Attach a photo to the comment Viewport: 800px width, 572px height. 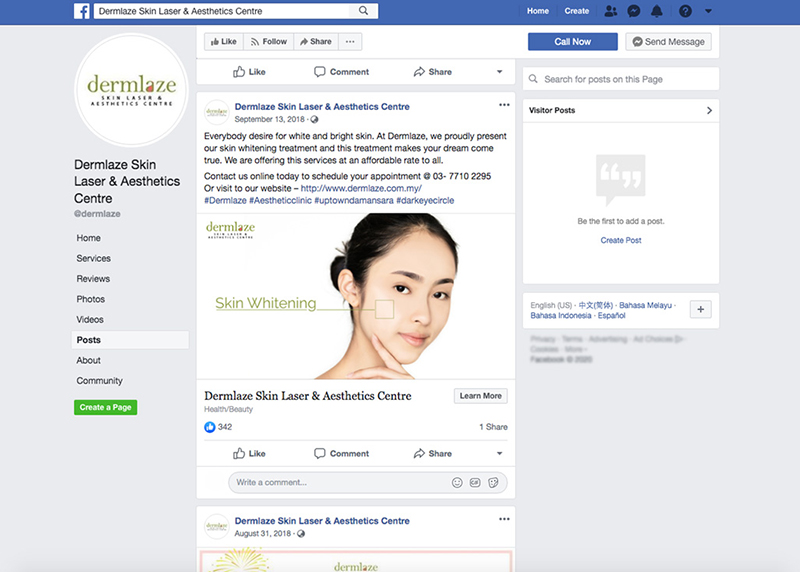475,482
